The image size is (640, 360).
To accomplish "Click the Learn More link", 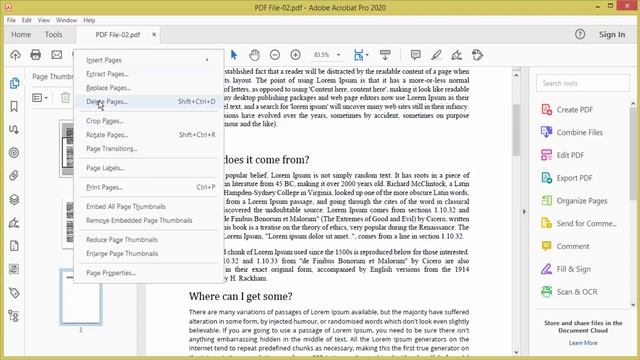I will pyautogui.click(x=583, y=343).
